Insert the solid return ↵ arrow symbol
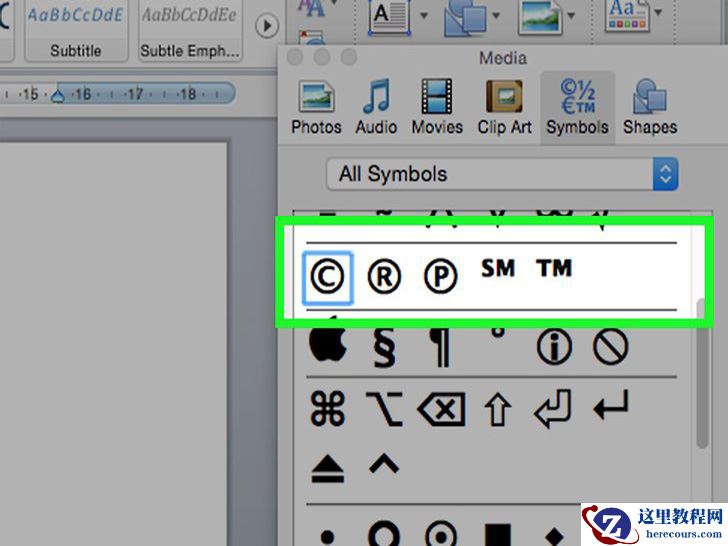The width and height of the screenshot is (728, 546). 611,405
